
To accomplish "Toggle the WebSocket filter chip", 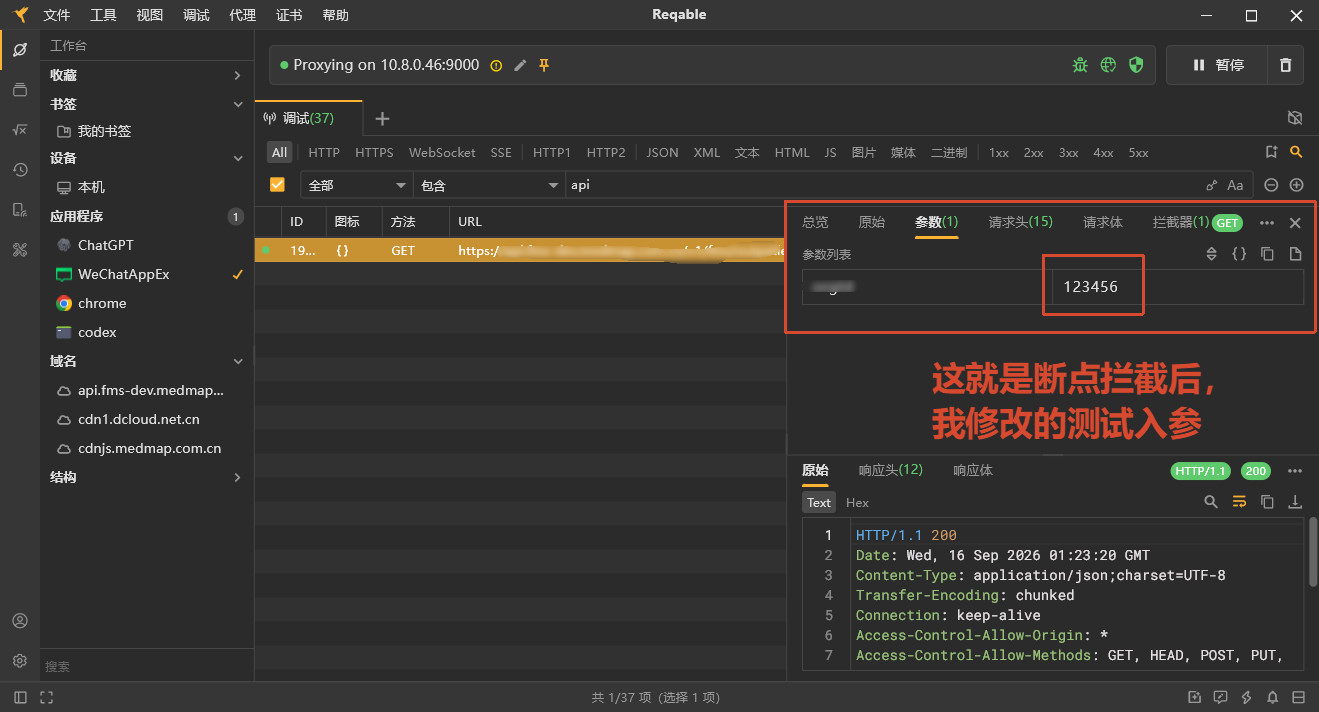I will [442, 152].
